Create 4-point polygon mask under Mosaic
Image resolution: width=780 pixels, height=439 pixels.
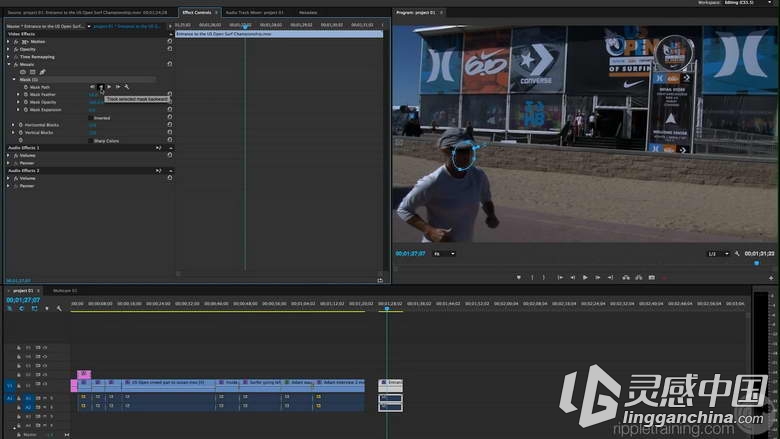pos(33,72)
